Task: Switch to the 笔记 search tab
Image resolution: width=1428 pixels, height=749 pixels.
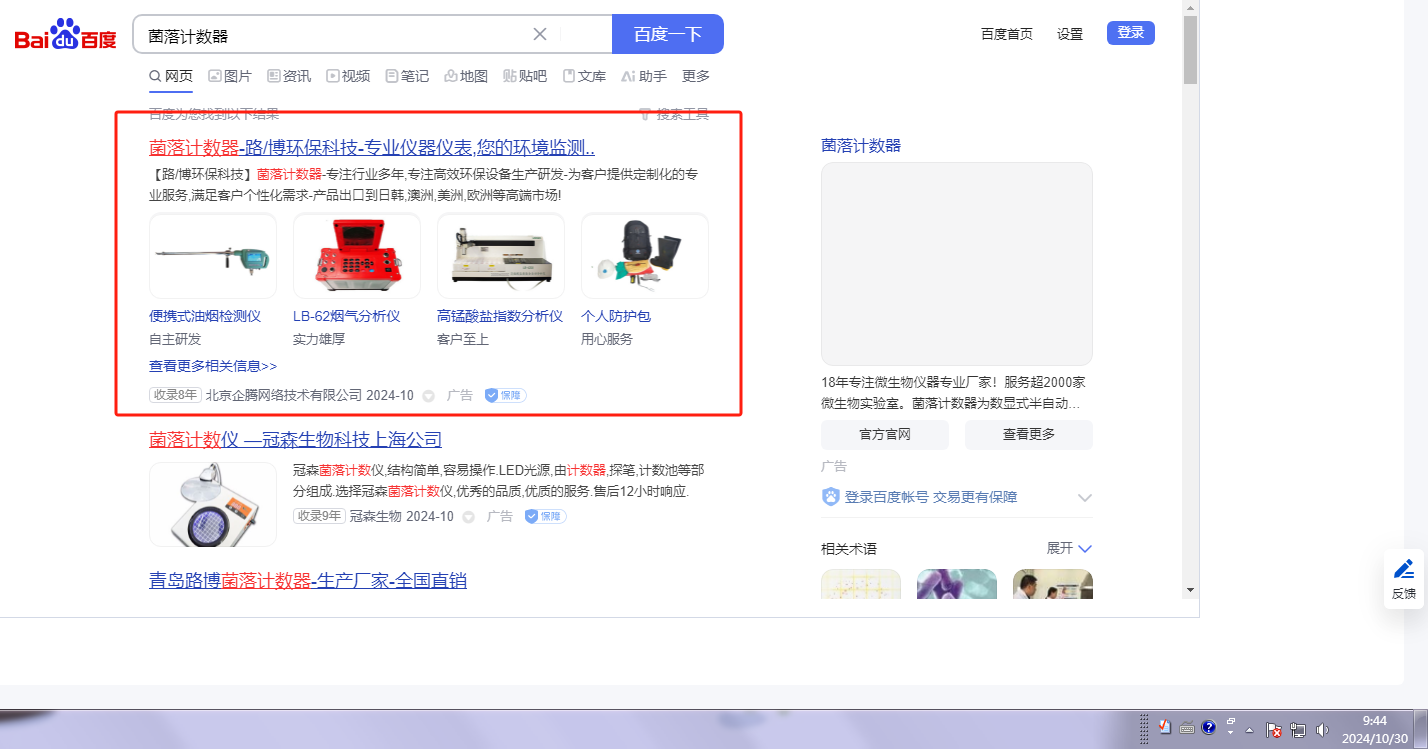Action: pos(407,76)
